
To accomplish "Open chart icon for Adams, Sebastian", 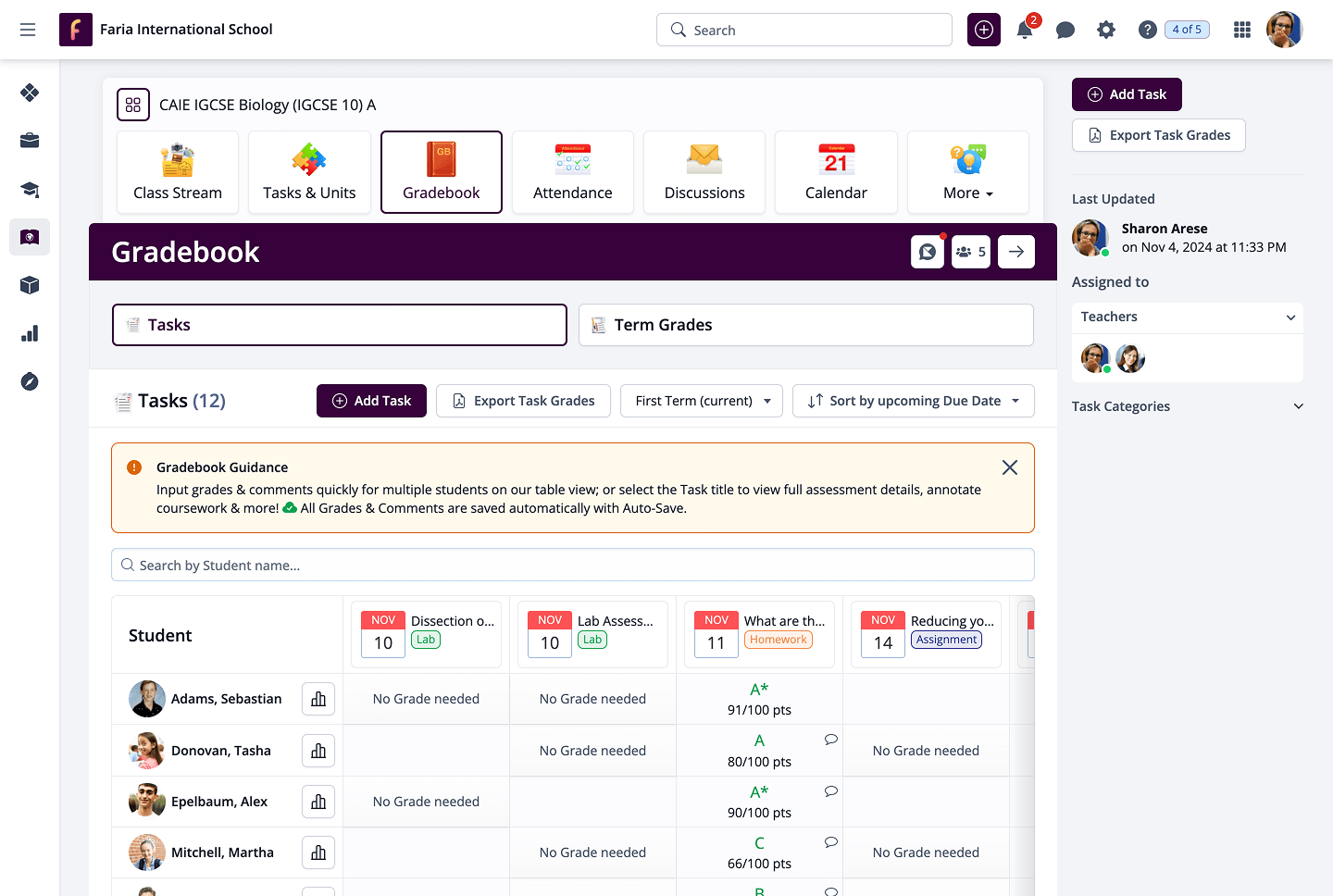I will click(x=318, y=699).
